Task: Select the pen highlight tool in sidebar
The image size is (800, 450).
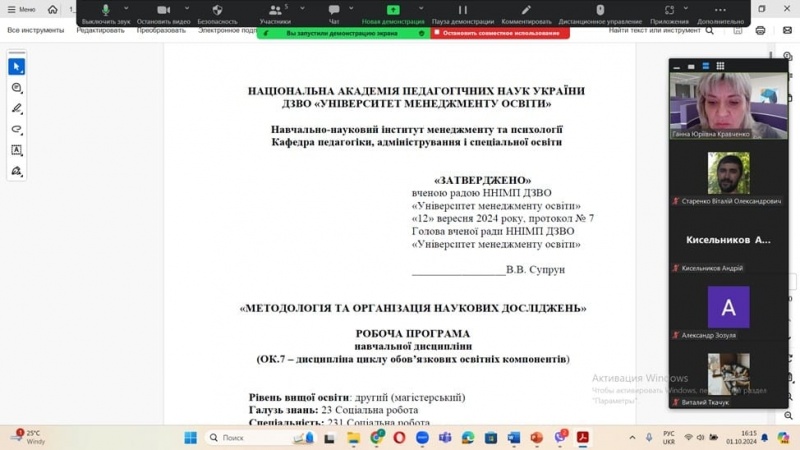Action: click(x=16, y=109)
